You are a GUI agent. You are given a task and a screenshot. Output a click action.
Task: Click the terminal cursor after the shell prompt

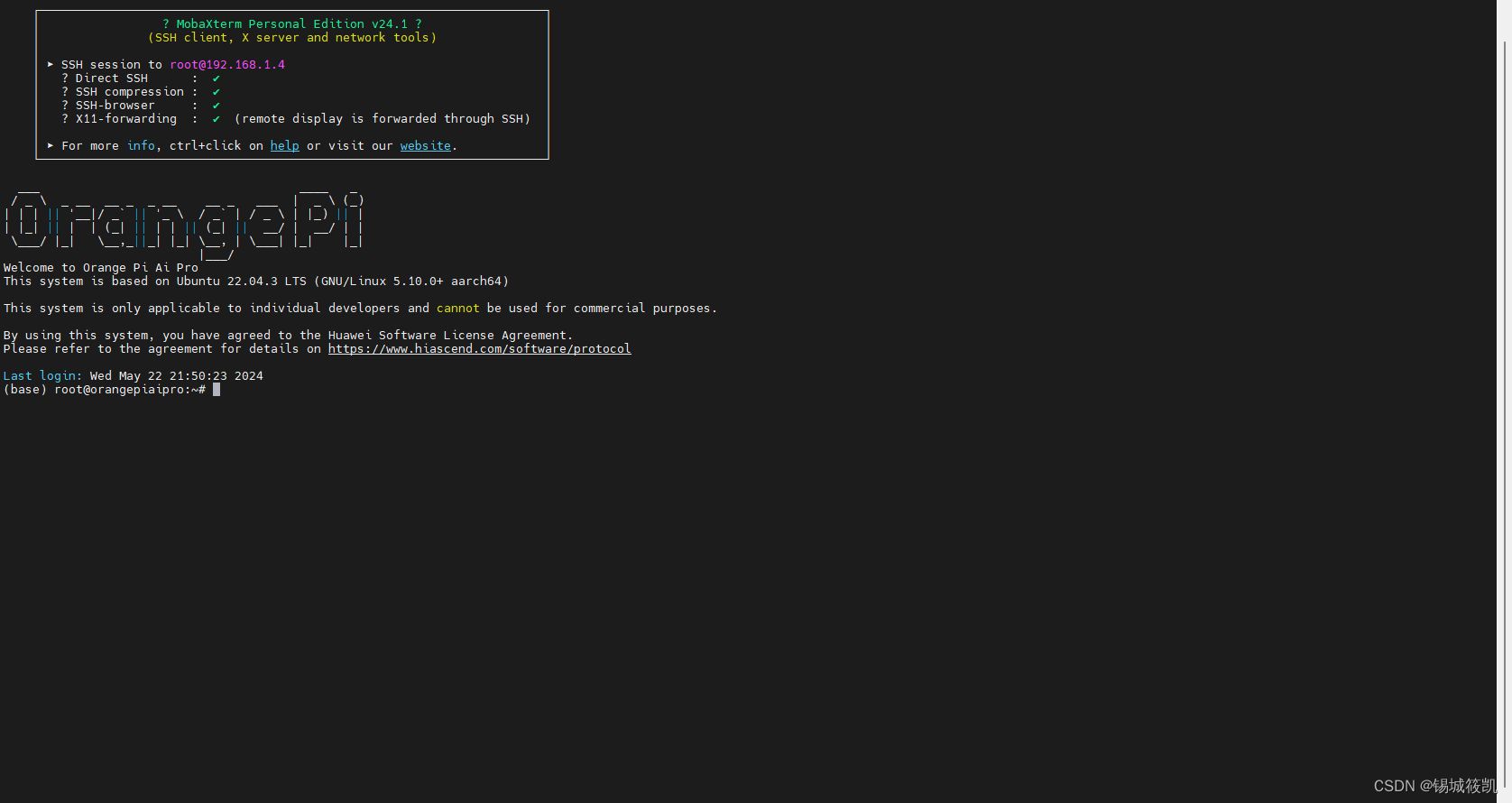pyautogui.click(x=217, y=390)
